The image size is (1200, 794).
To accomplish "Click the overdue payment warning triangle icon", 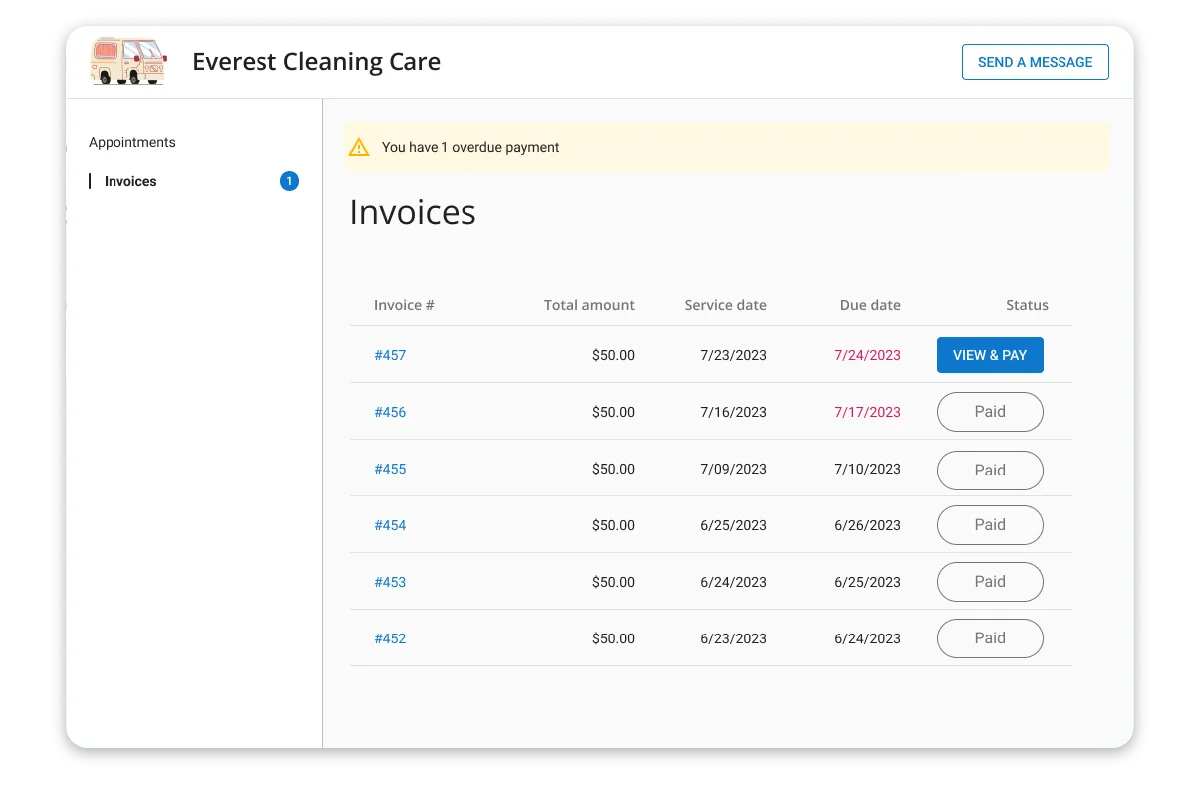I will (359, 147).
